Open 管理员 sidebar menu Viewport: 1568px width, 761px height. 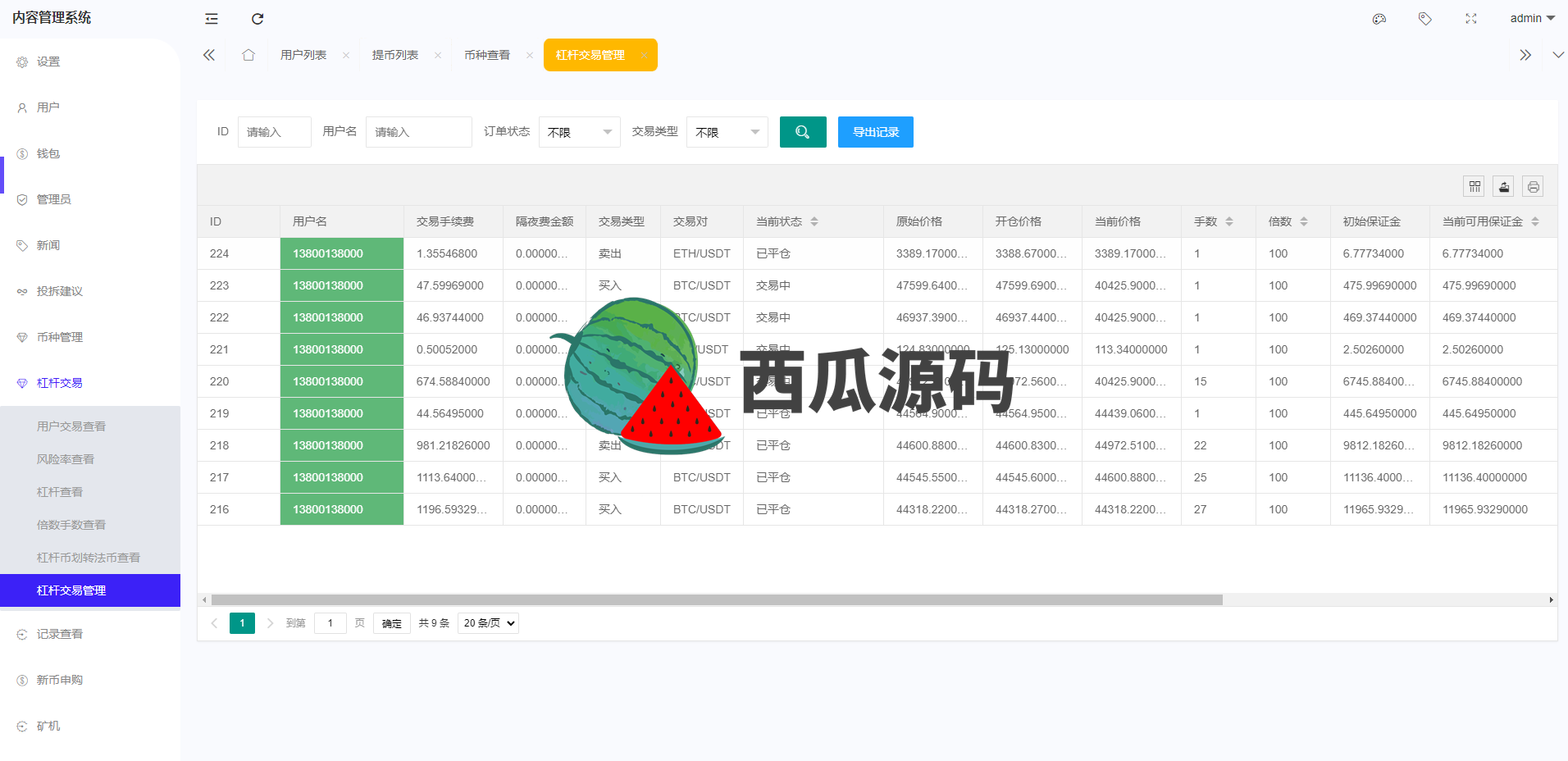pyautogui.click(x=90, y=199)
